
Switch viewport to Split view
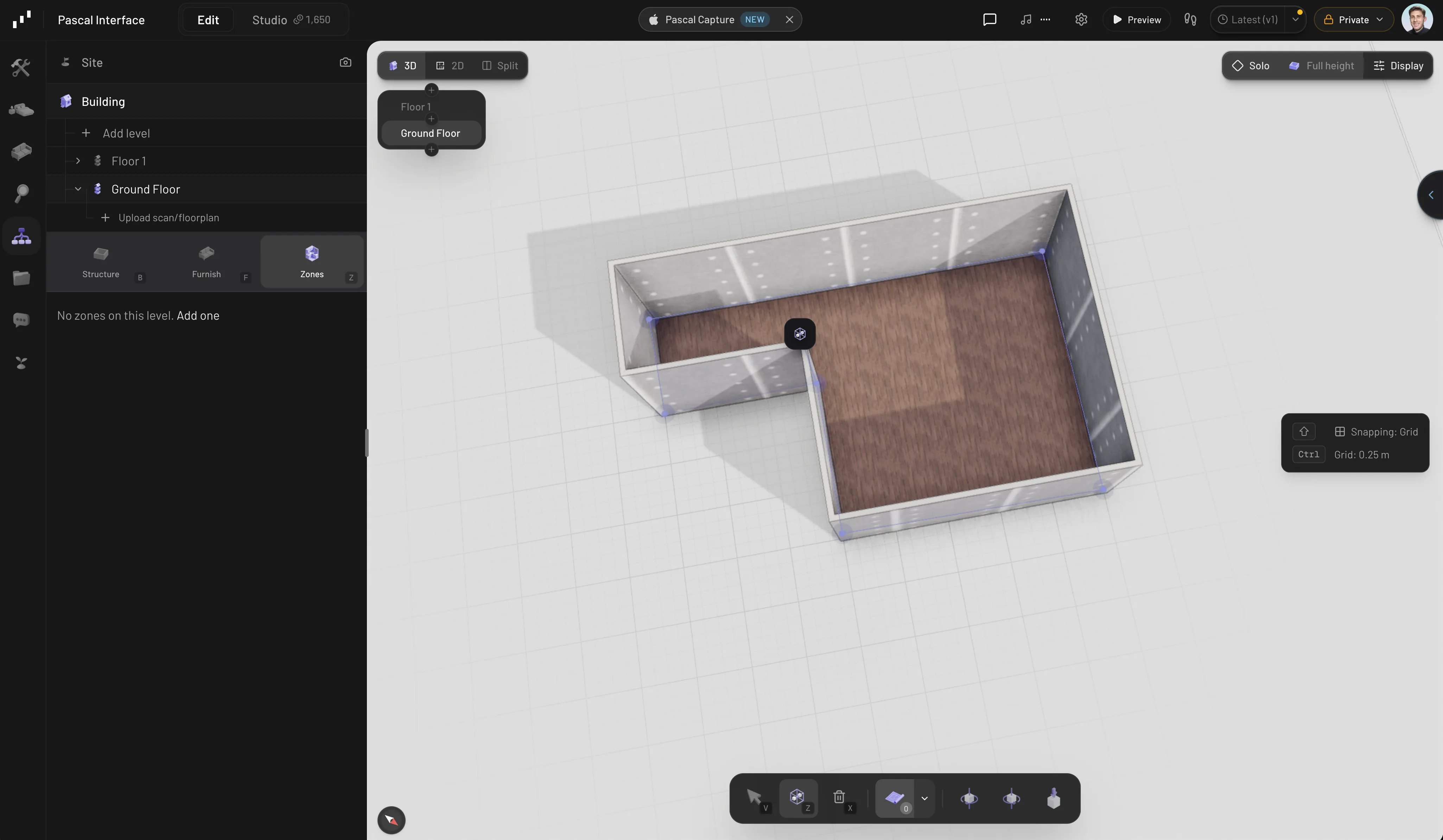[500, 66]
